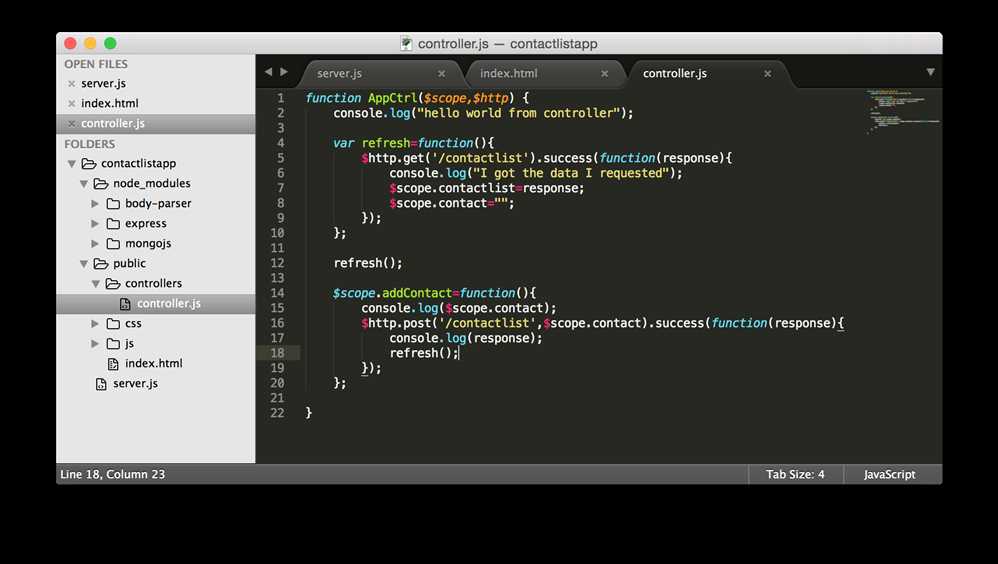Image resolution: width=998 pixels, height=564 pixels.
Task: Collapse the controllers folder arrow
Action: click(x=95, y=284)
